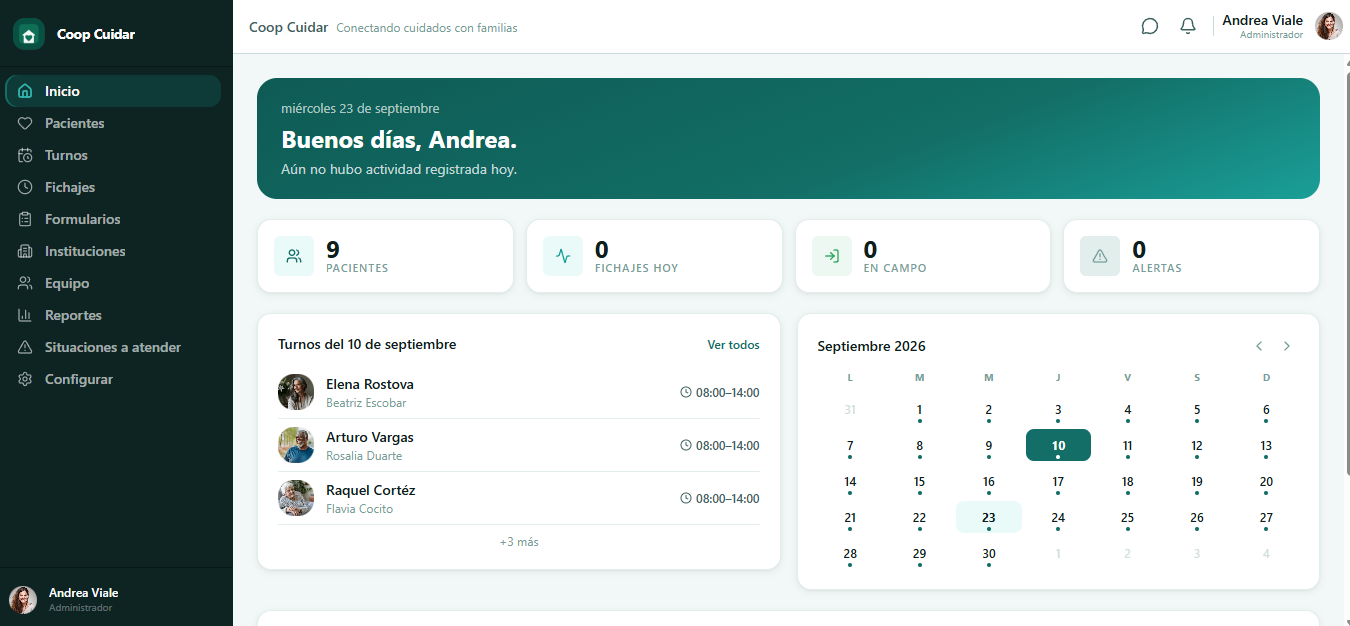Screen dimensions: 1350x626
Task: Select September 15 in calendar
Action: pyautogui.click(x=919, y=483)
